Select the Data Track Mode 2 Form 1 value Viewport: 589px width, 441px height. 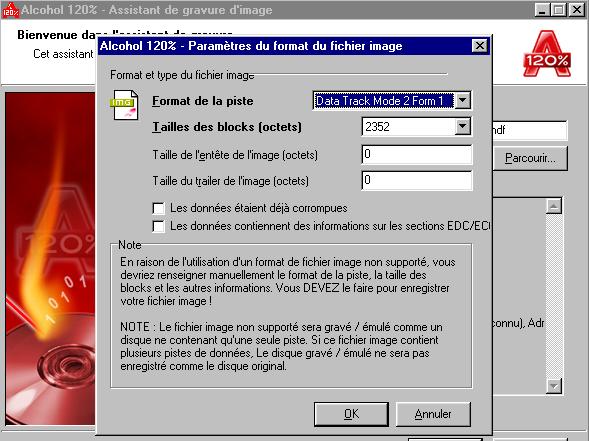coord(384,101)
